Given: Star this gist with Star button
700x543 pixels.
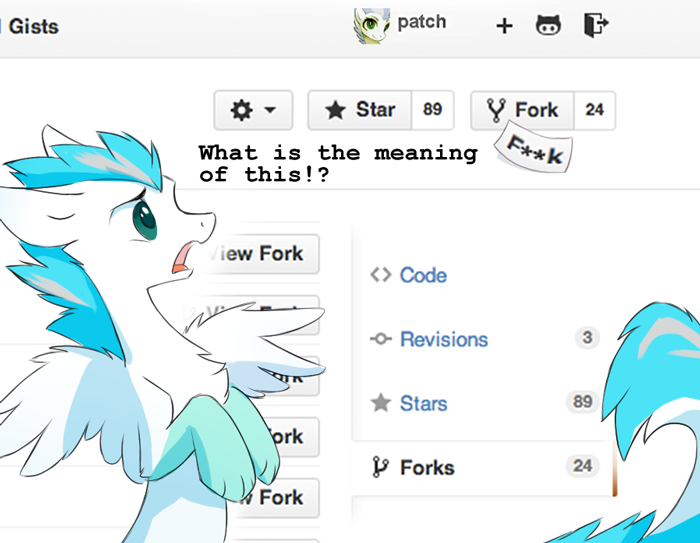Looking at the screenshot, I should pos(360,110).
